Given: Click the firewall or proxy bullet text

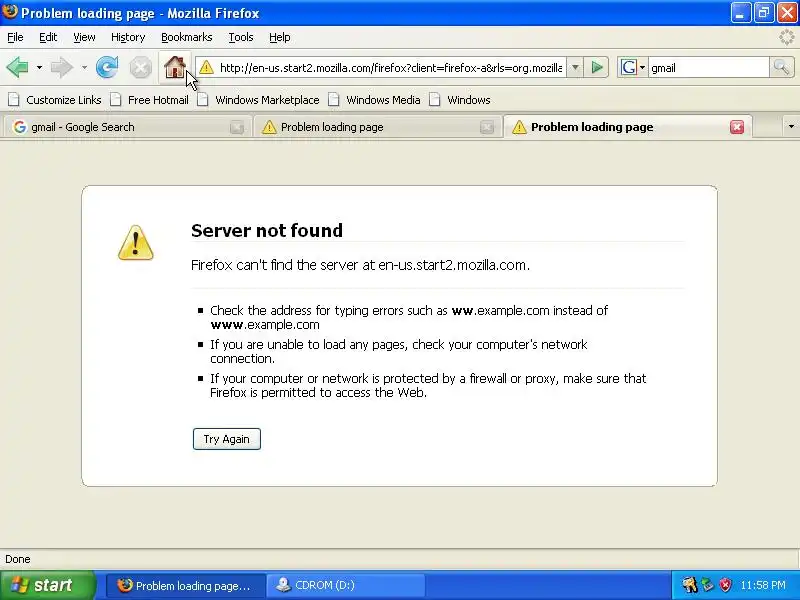Looking at the screenshot, I should point(428,385).
